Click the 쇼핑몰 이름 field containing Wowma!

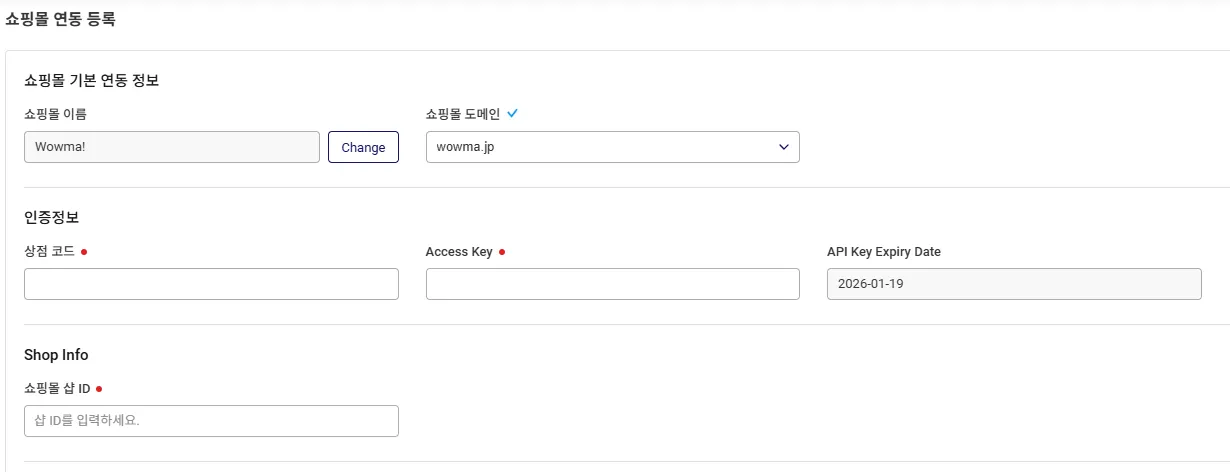171,147
